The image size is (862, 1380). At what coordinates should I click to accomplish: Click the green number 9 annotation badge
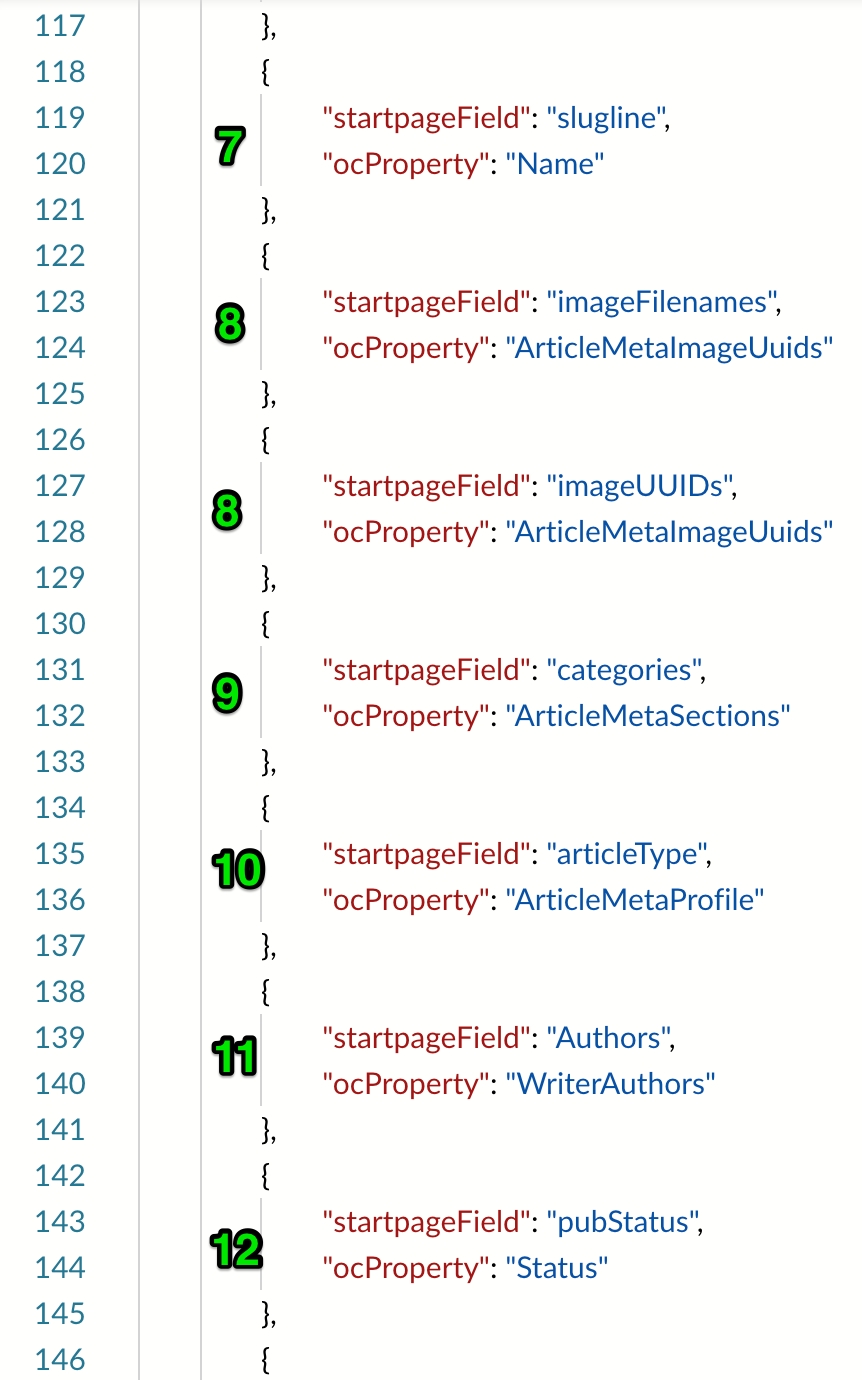pos(228,694)
